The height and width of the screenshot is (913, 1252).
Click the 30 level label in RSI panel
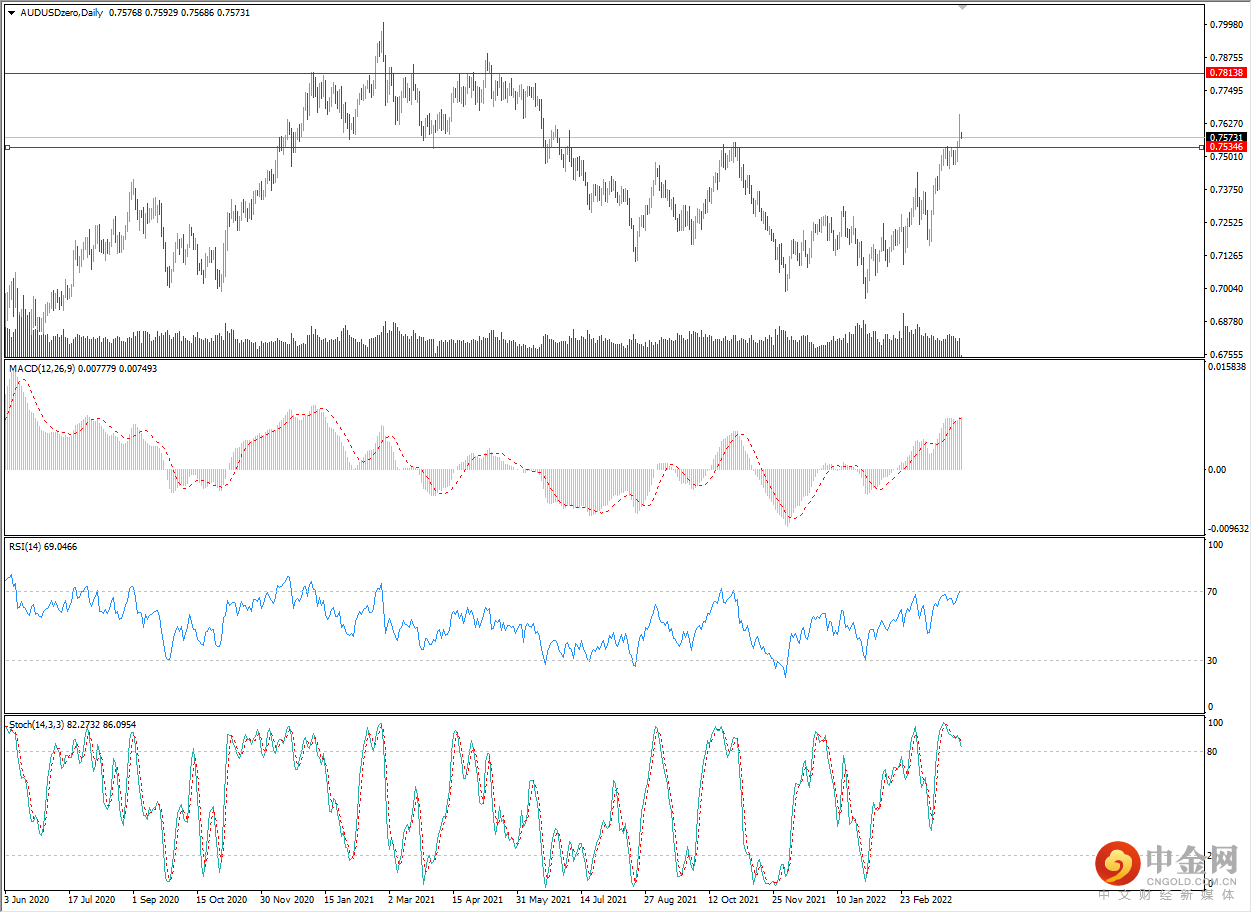1214,660
